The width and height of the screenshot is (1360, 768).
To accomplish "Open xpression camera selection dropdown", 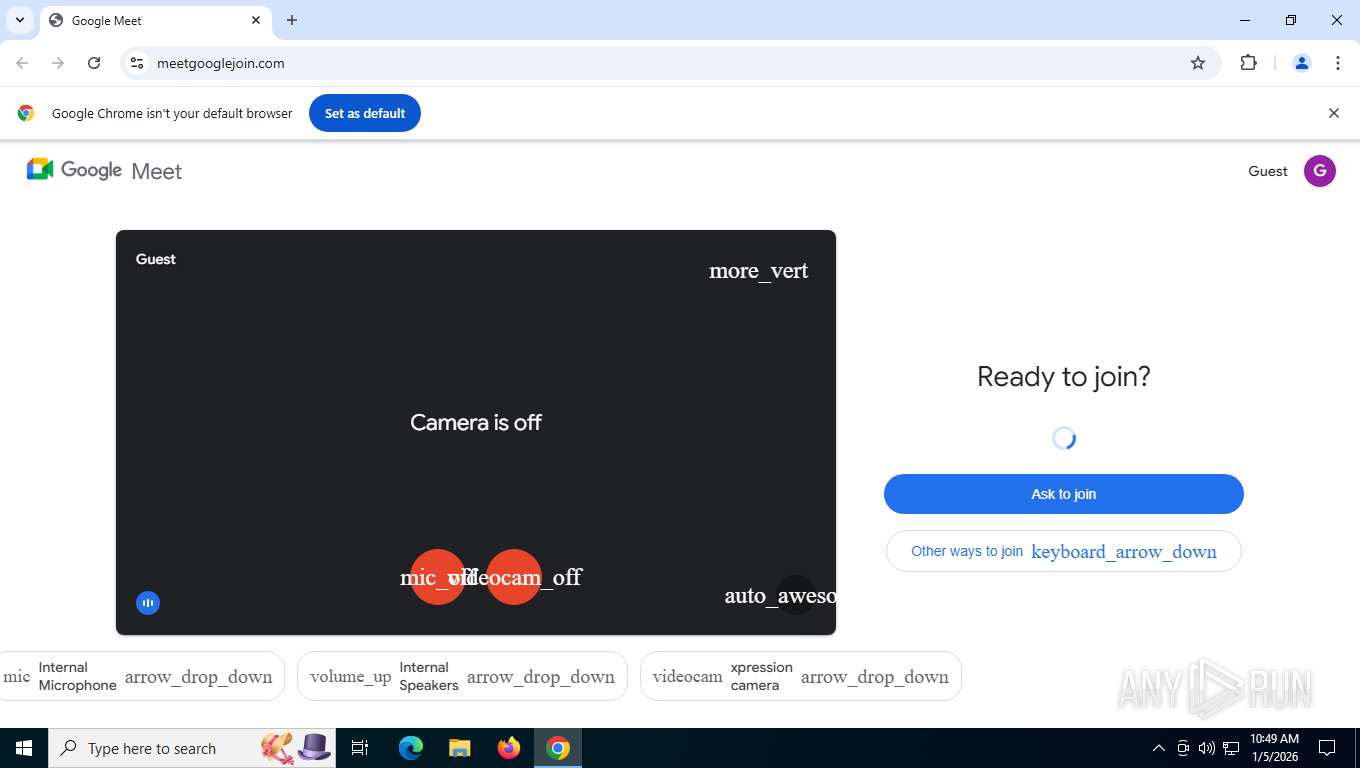I will coord(800,676).
